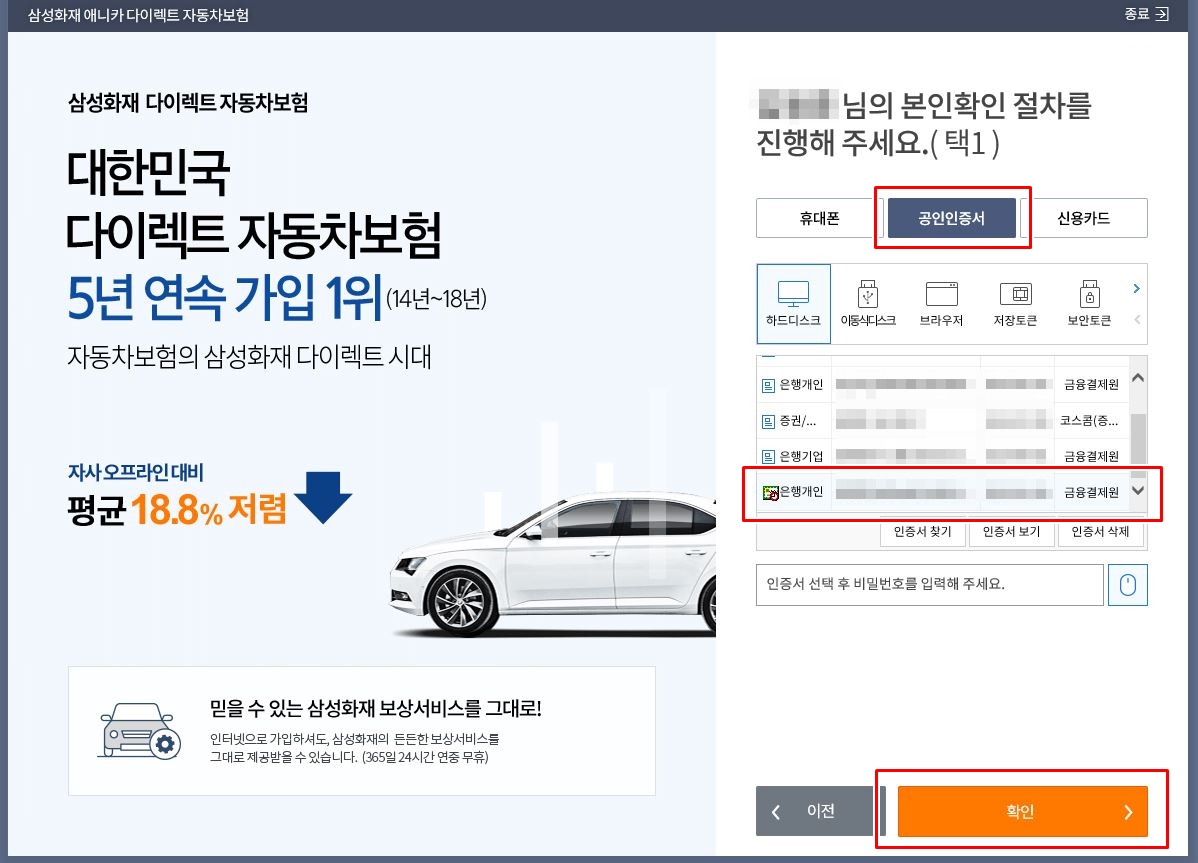This screenshot has height=863, width=1198.
Task: Show previous storage media arrow
Action: click(x=1137, y=319)
